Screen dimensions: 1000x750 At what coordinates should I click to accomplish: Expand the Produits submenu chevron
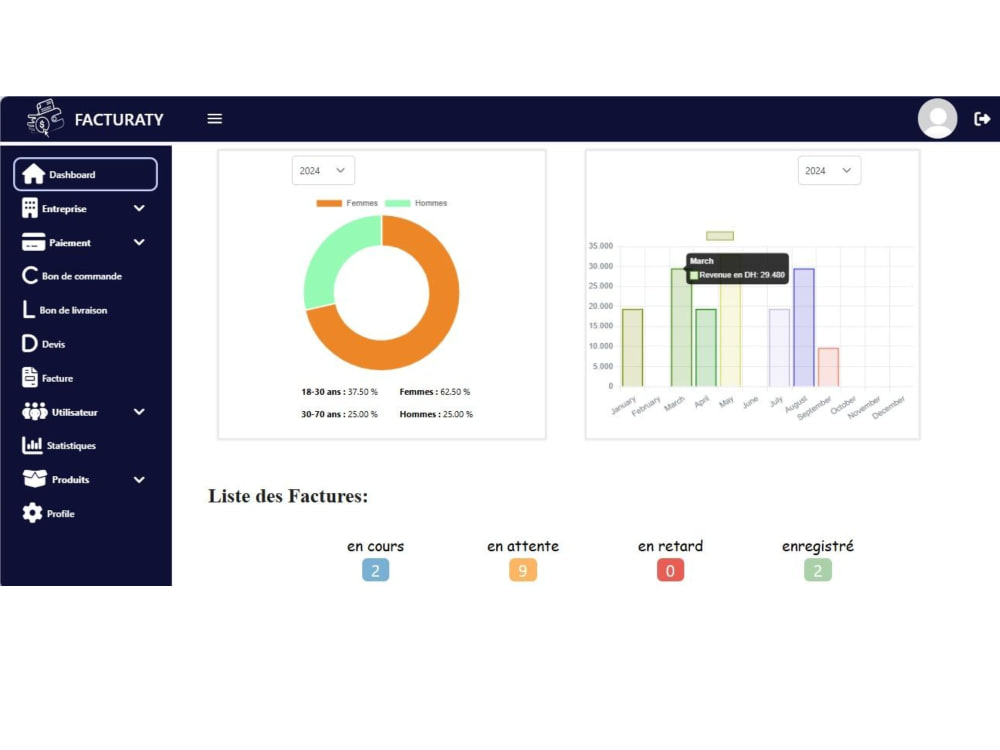[139, 480]
